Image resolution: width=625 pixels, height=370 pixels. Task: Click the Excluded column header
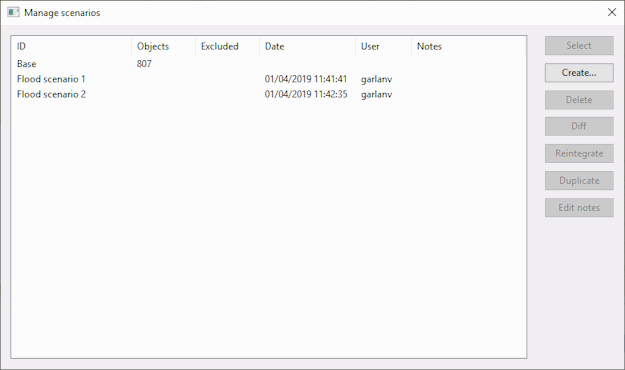227,46
